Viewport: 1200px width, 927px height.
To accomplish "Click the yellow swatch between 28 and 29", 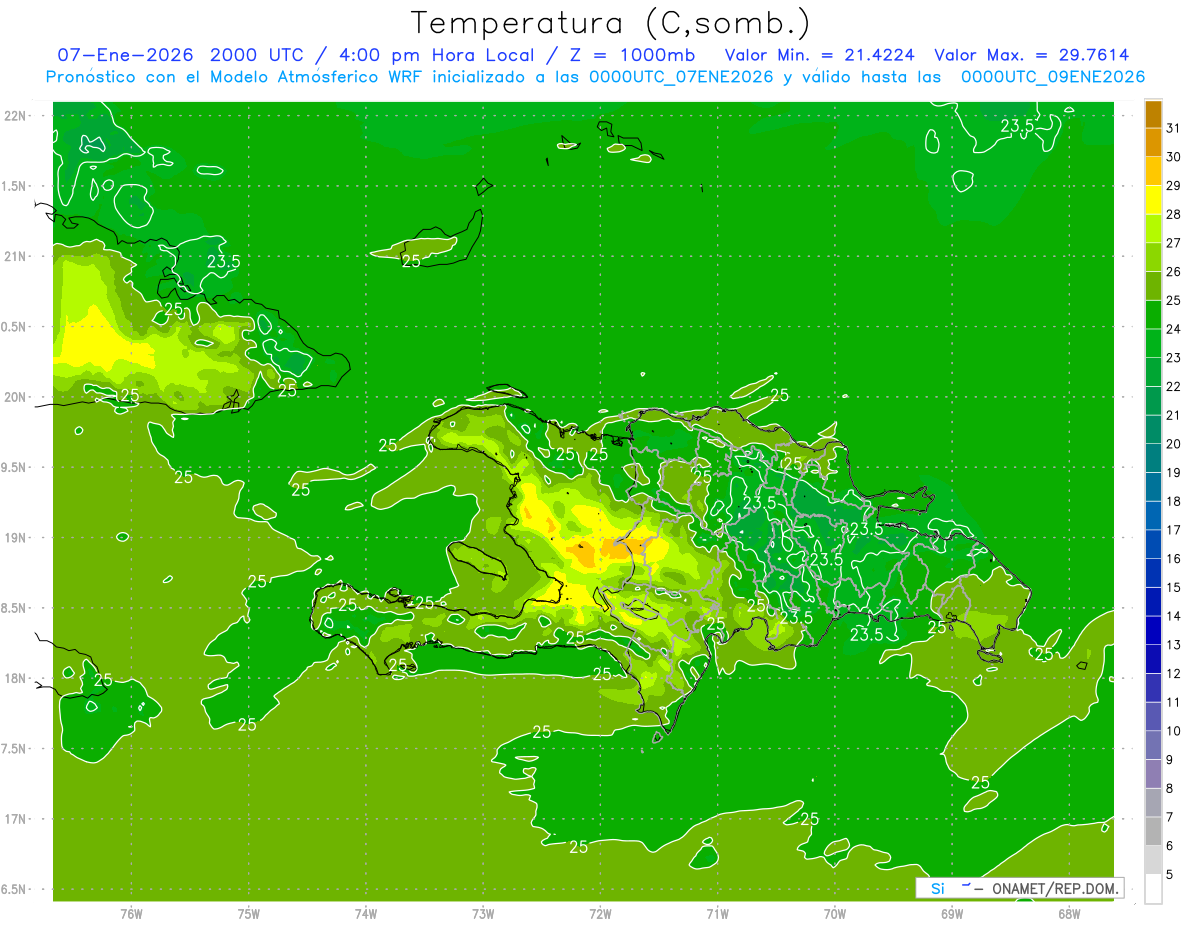I will click(1153, 200).
